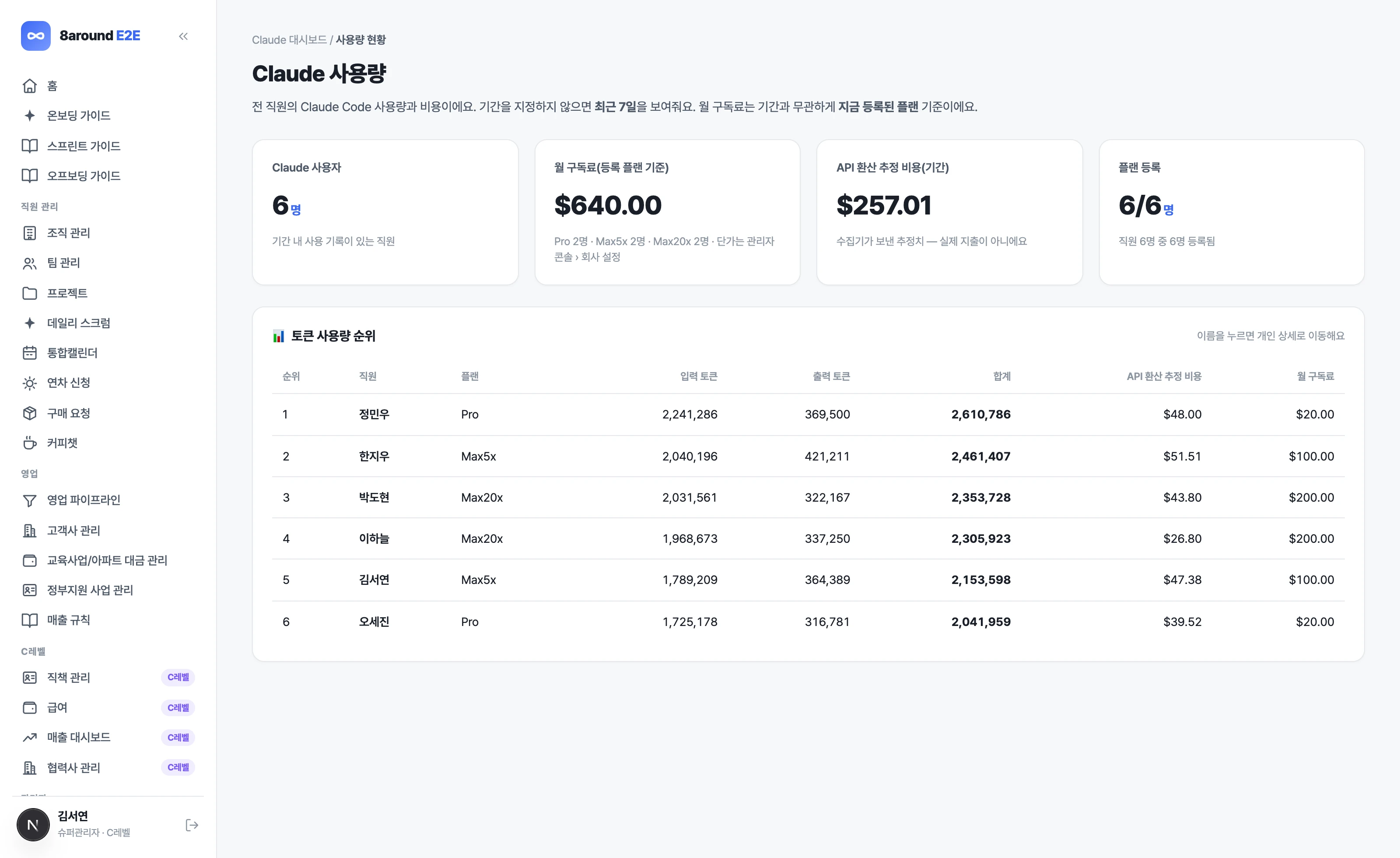
Task: Click the wallet icon for 교육사업/아파트 대금 관리
Action: (x=30, y=561)
